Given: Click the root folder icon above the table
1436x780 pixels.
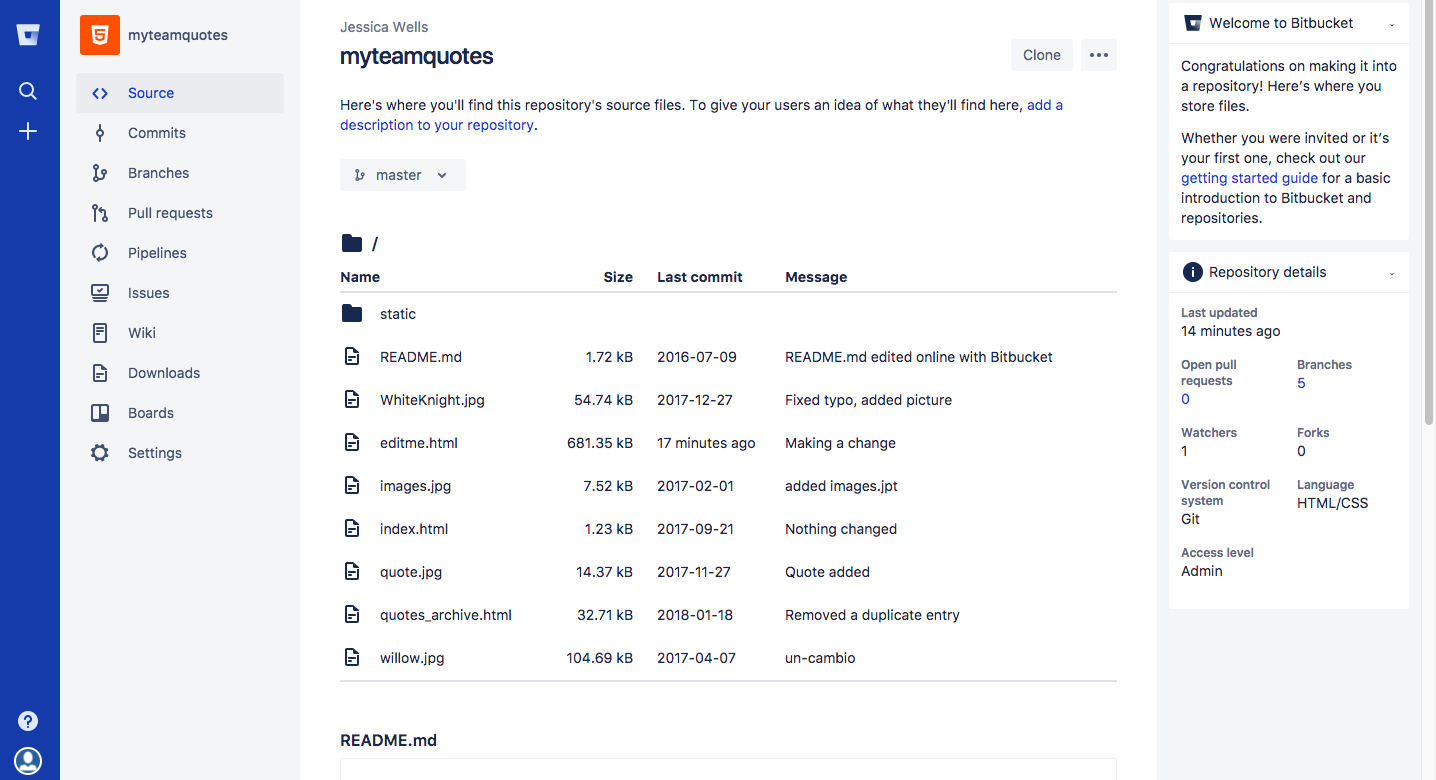Looking at the screenshot, I should (352, 243).
